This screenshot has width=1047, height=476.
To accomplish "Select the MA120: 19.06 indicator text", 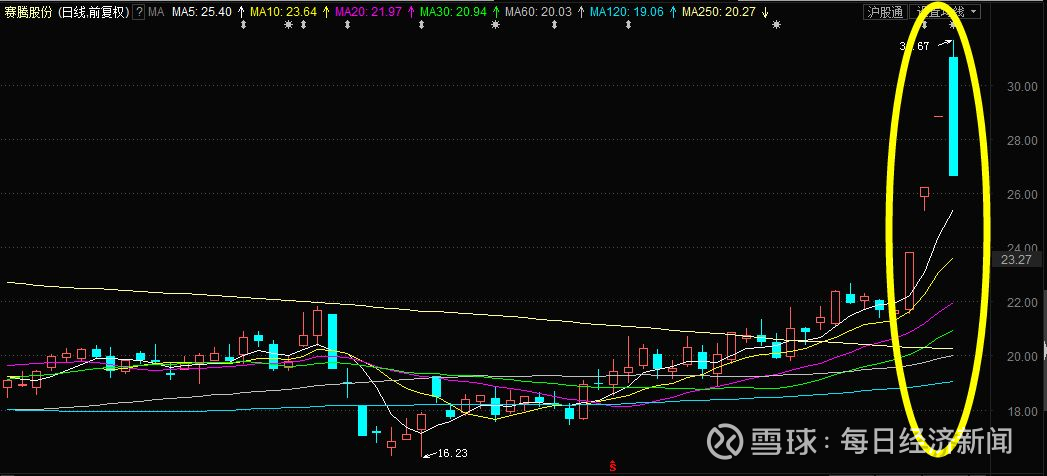I will pyautogui.click(x=626, y=12).
